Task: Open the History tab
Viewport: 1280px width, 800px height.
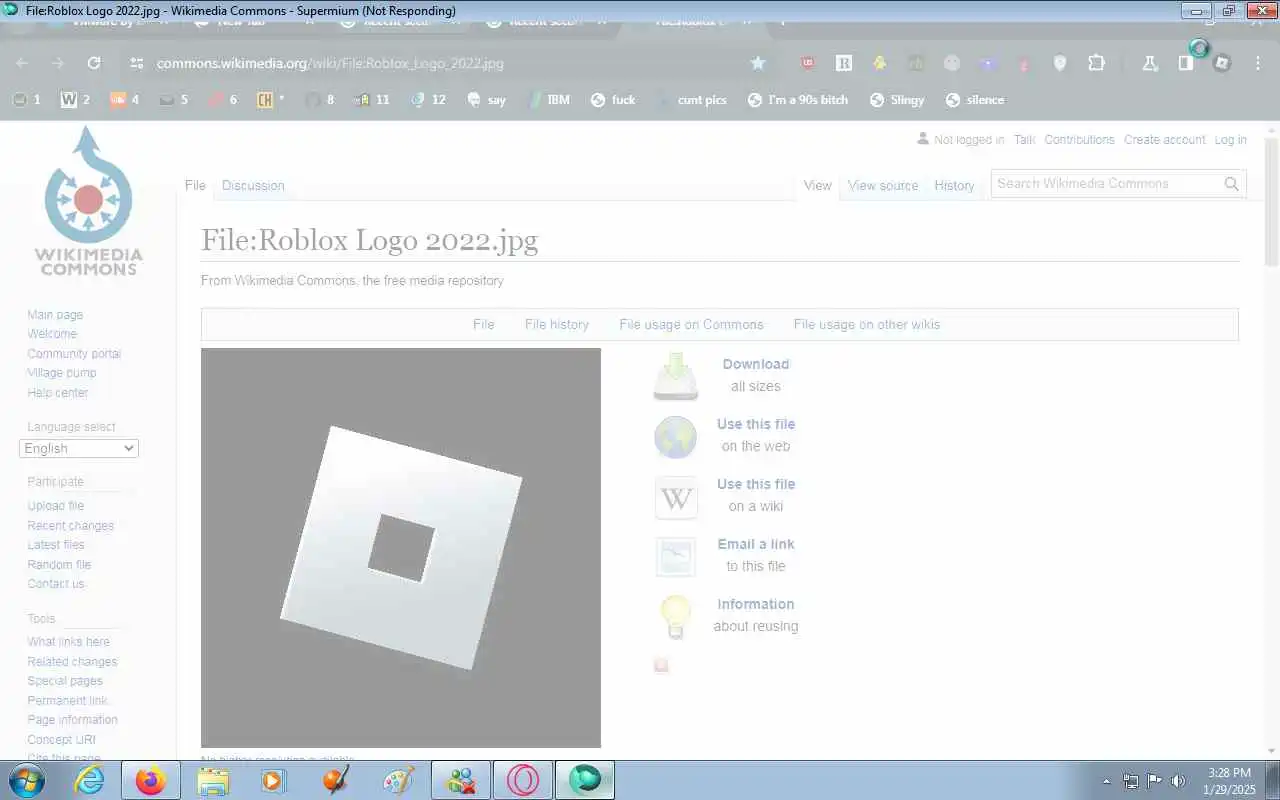Action: (x=954, y=185)
